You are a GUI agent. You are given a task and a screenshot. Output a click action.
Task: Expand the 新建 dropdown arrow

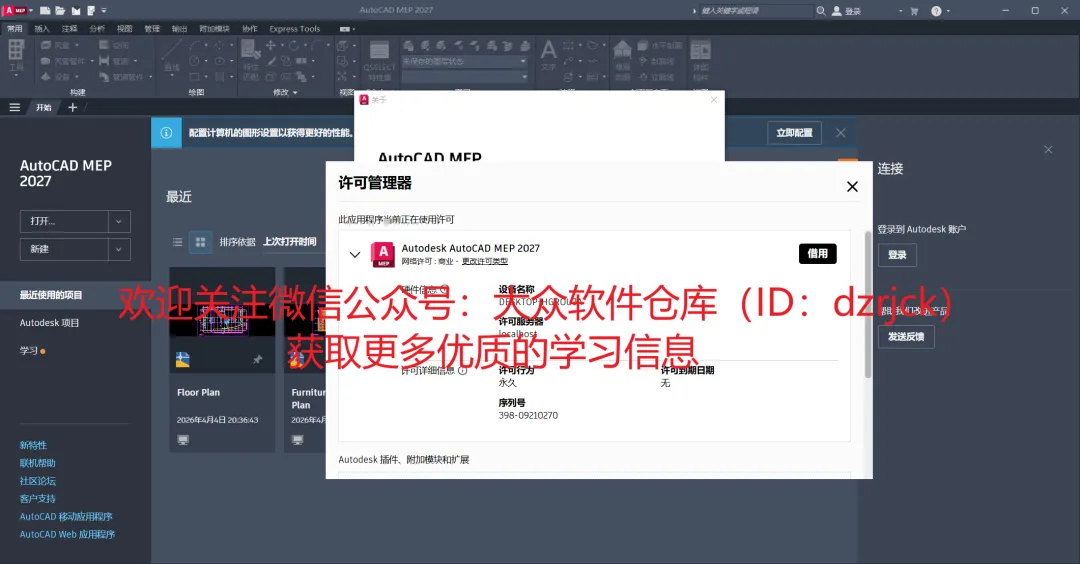click(x=119, y=249)
